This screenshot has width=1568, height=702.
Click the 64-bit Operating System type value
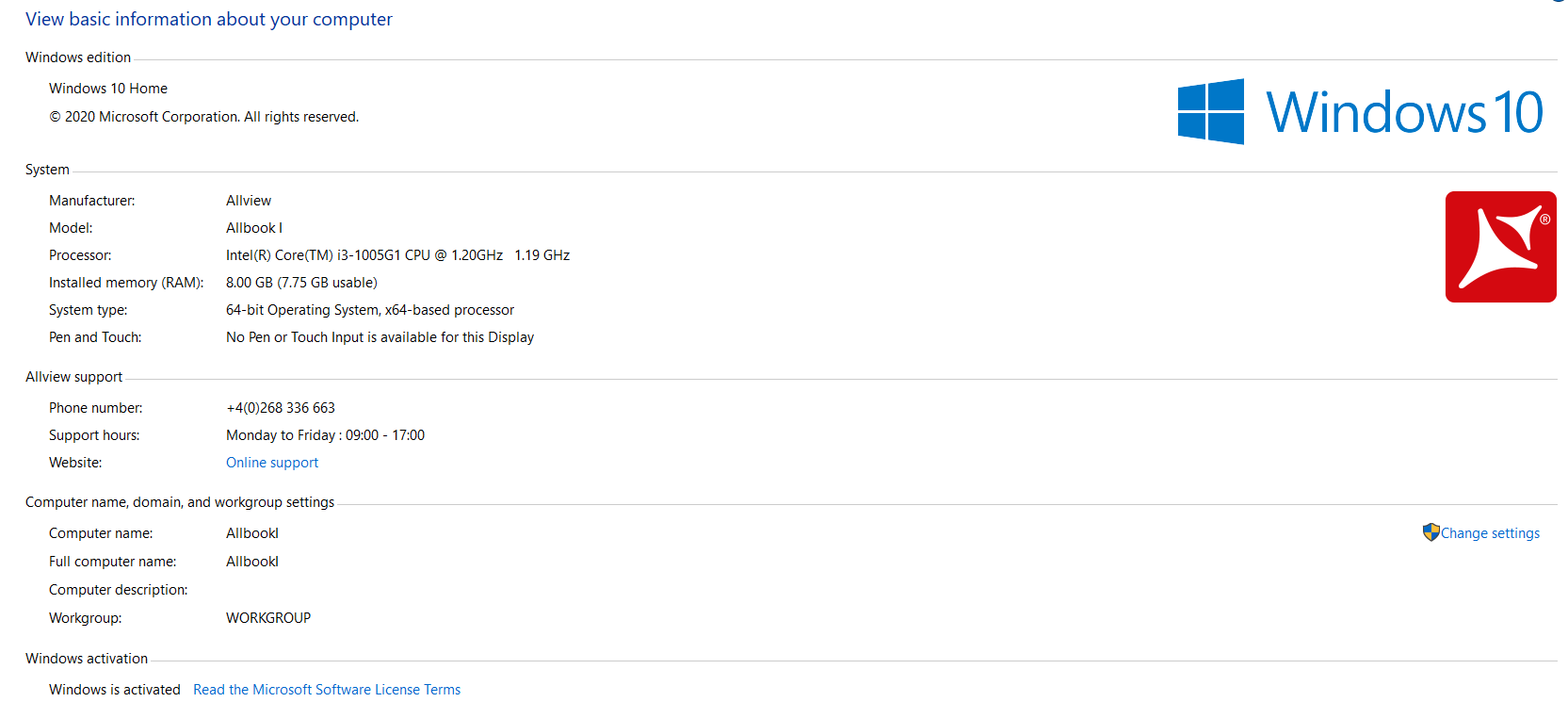point(370,310)
